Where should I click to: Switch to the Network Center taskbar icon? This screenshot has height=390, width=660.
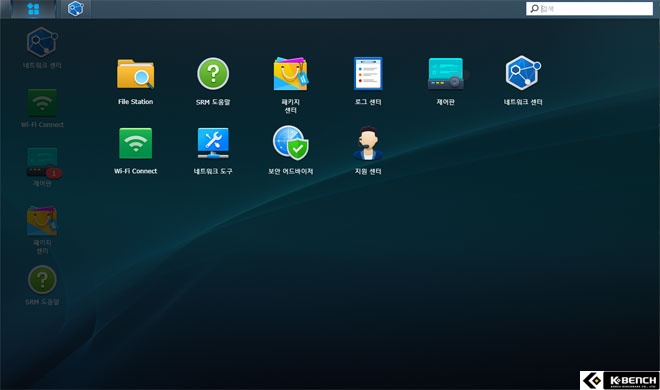click(x=76, y=9)
